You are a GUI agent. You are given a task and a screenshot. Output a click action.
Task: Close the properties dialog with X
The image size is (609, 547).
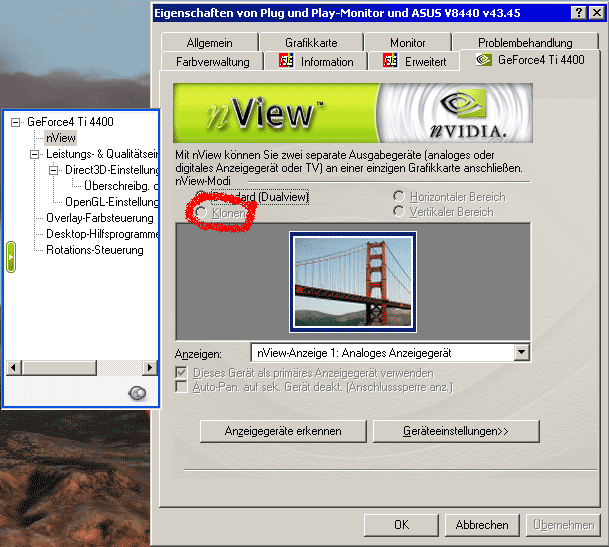[596, 13]
